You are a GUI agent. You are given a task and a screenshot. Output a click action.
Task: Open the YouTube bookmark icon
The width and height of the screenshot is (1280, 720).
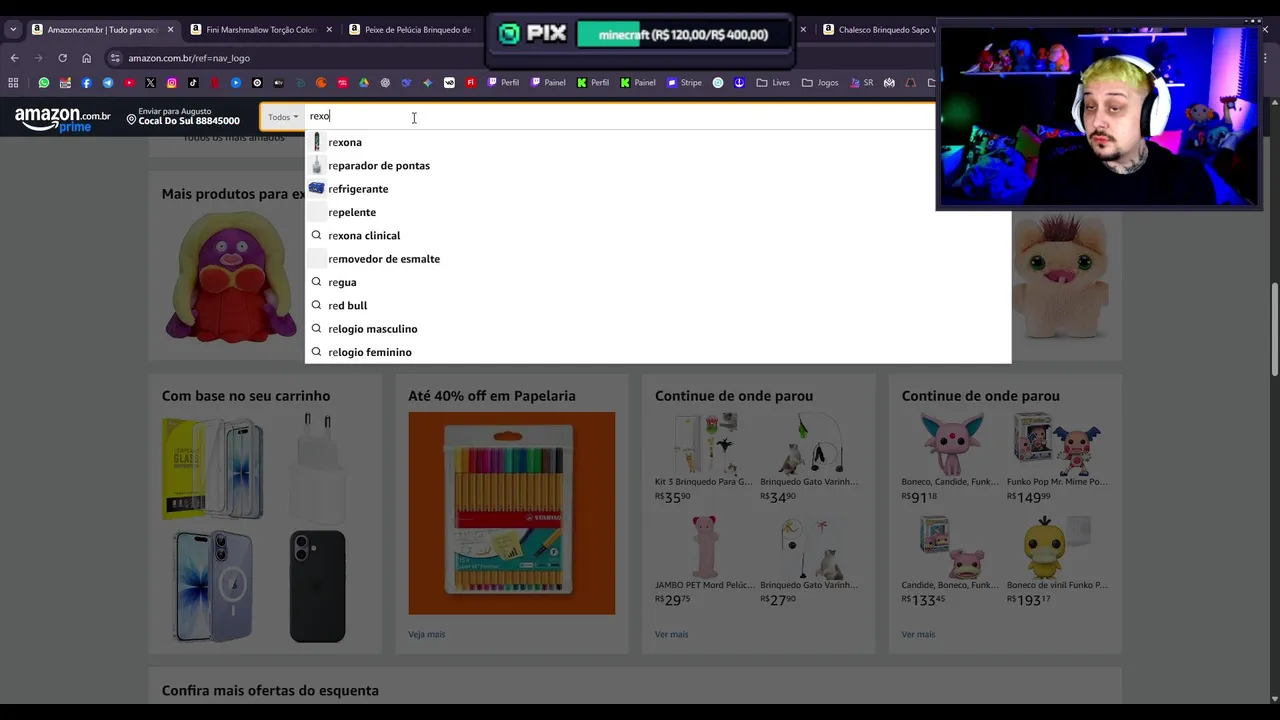pyautogui.click(x=129, y=83)
